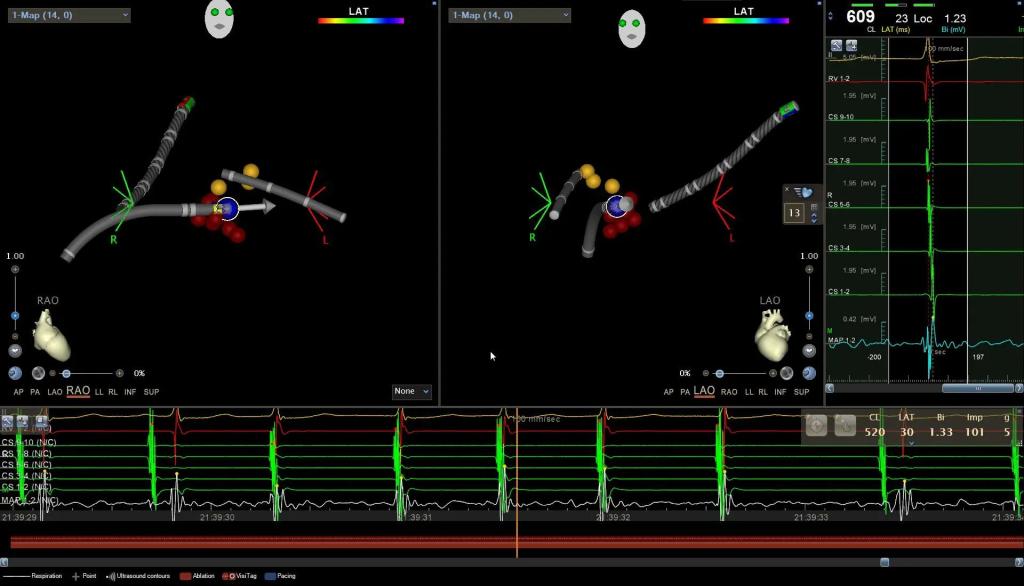1024x586 pixels.
Task: Click the head orientation icon in right map
Action: 631,27
